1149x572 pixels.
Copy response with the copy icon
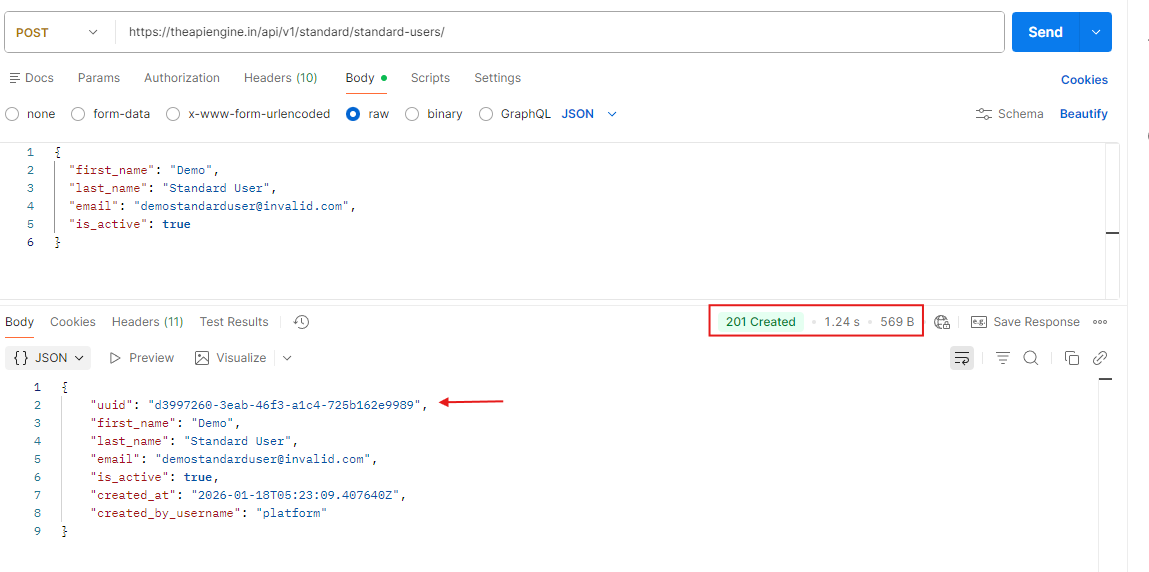coord(1072,358)
